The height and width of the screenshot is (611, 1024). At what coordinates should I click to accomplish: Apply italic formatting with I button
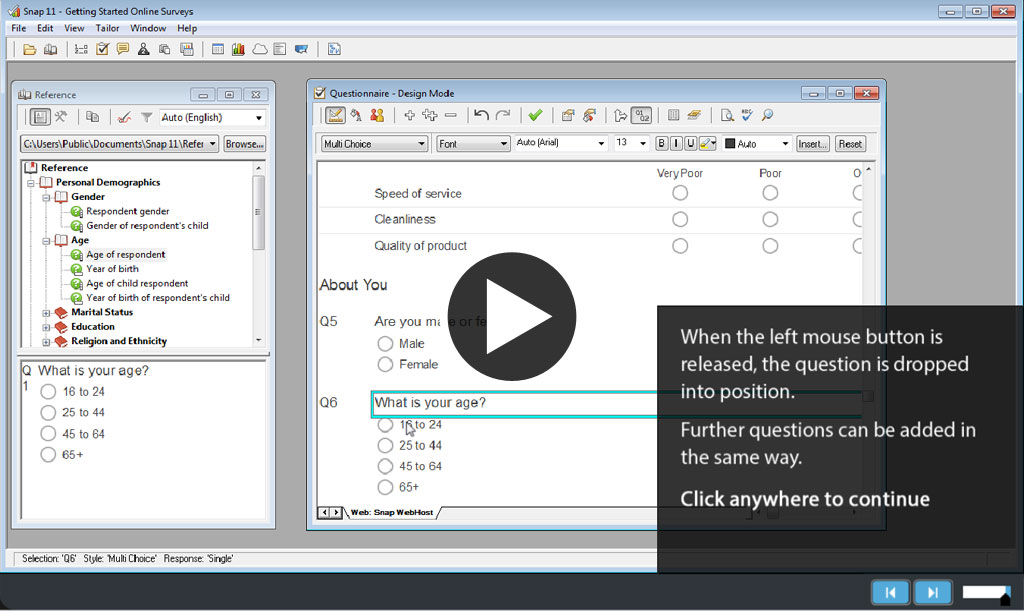tap(676, 144)
